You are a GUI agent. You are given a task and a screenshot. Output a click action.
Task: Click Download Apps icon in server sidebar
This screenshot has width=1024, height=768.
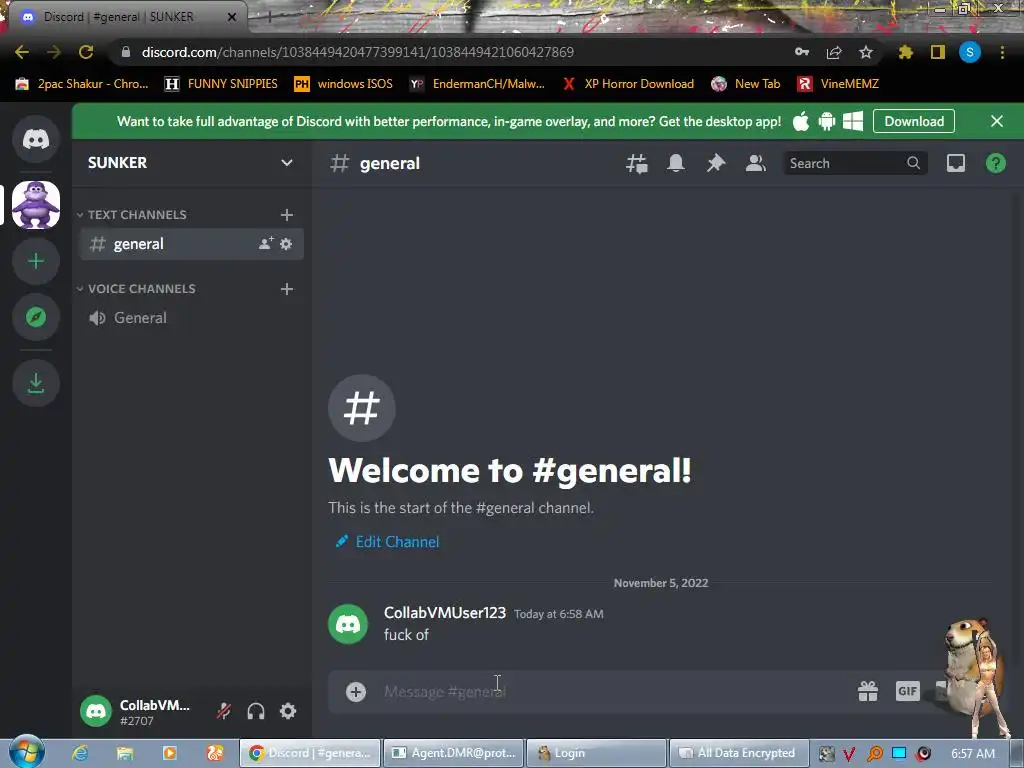[36, 383]
